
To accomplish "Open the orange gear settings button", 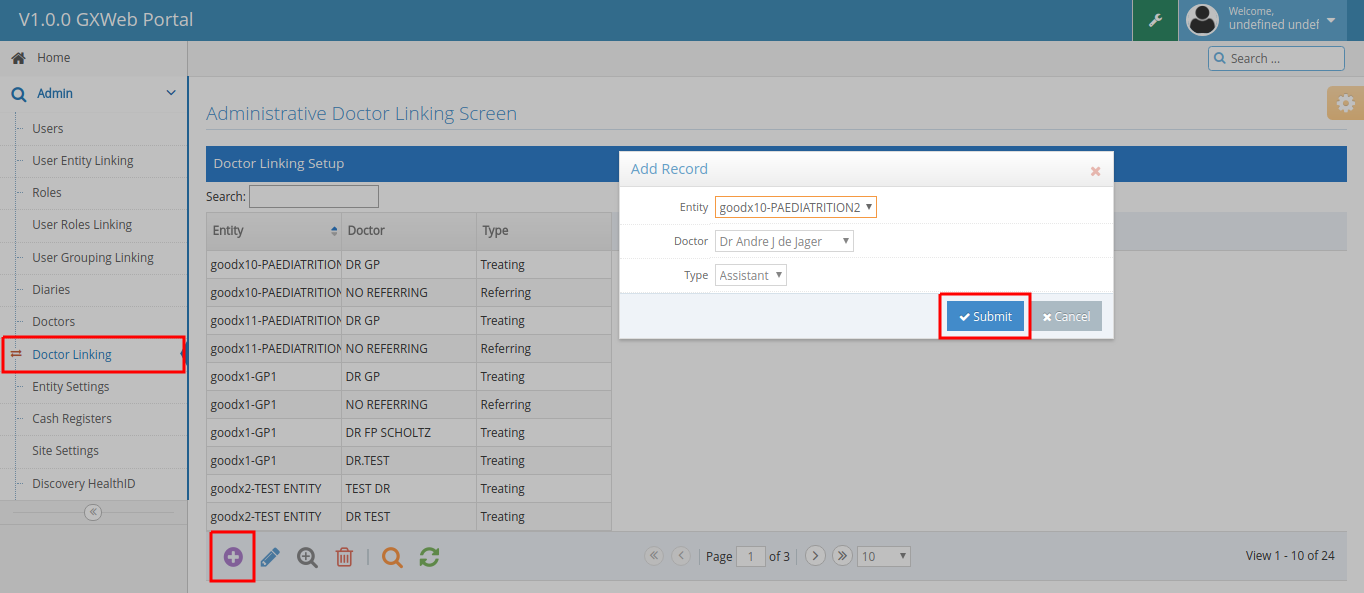I will [1345, 103].
